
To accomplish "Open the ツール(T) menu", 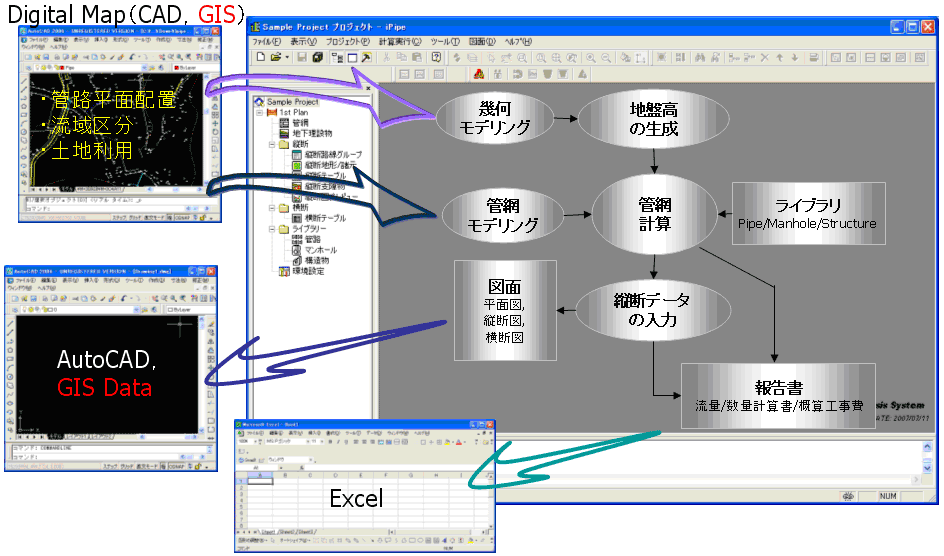I will (x=444, y=42).
